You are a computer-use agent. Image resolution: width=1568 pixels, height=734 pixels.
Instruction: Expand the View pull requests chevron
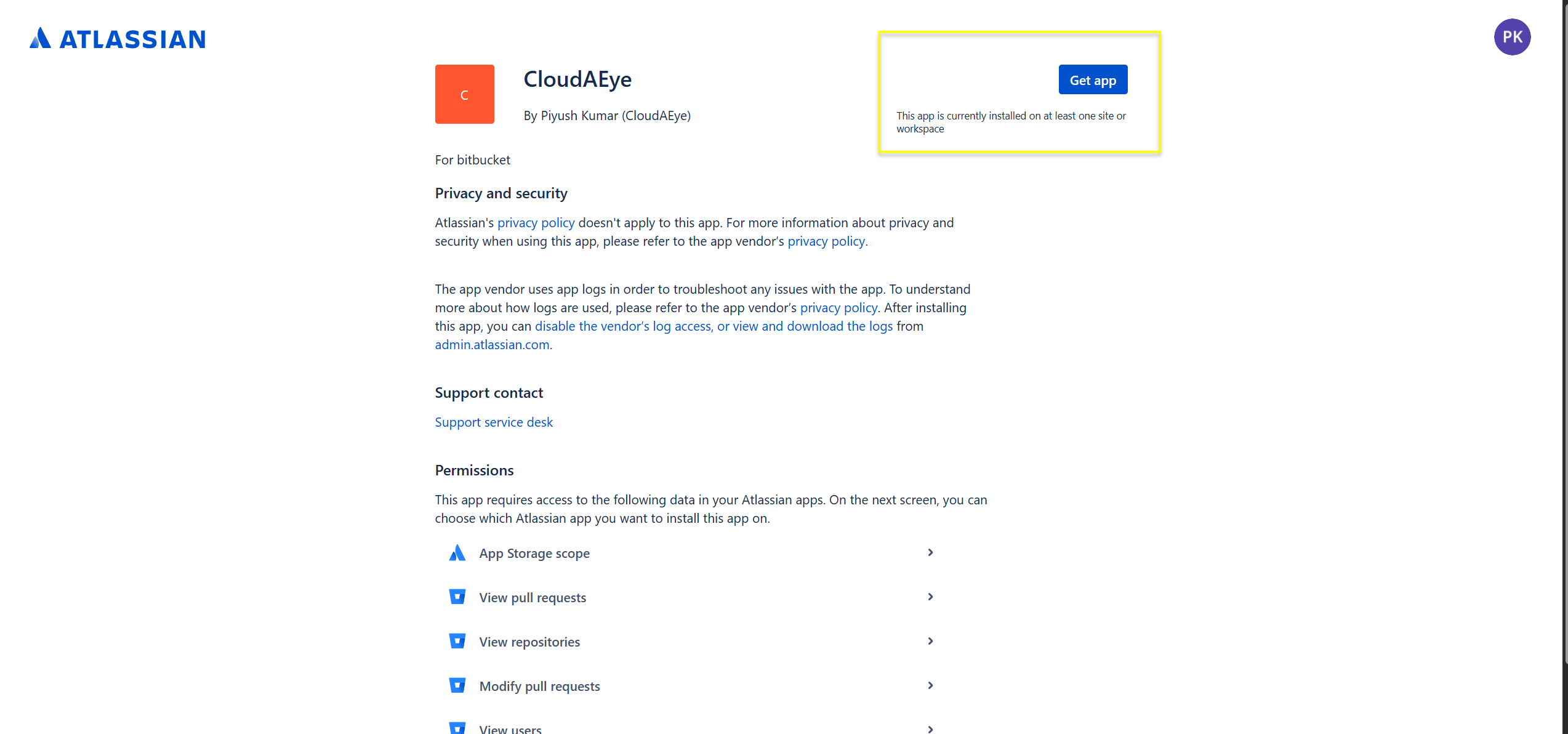click(930, 597)
